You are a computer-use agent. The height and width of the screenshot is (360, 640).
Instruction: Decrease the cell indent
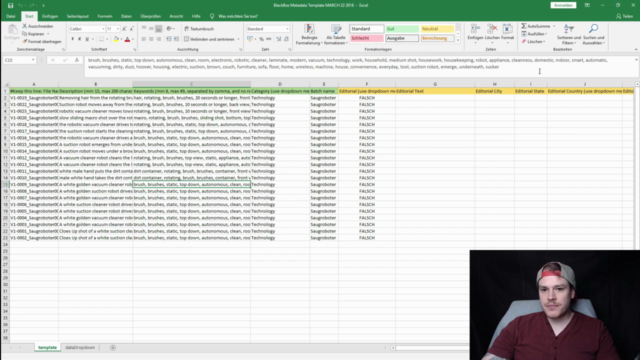point(169,39)
